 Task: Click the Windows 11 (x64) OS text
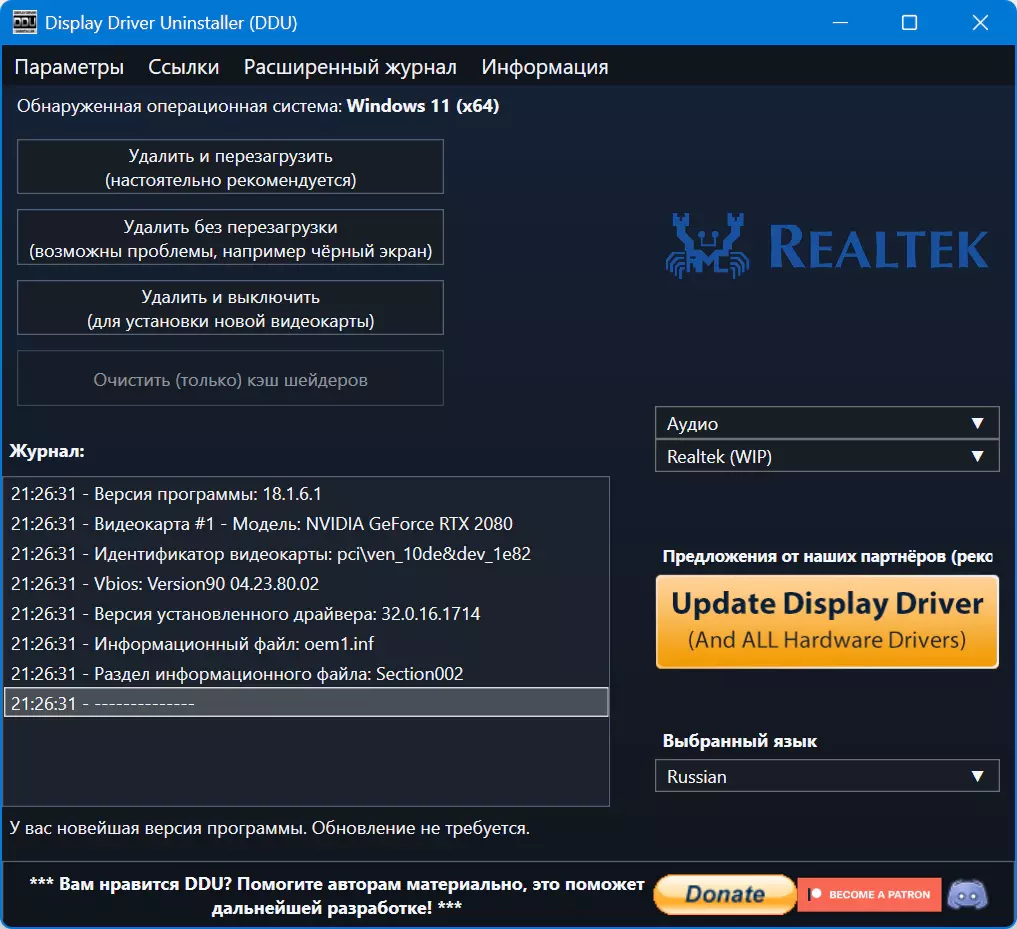coord(423,106)
